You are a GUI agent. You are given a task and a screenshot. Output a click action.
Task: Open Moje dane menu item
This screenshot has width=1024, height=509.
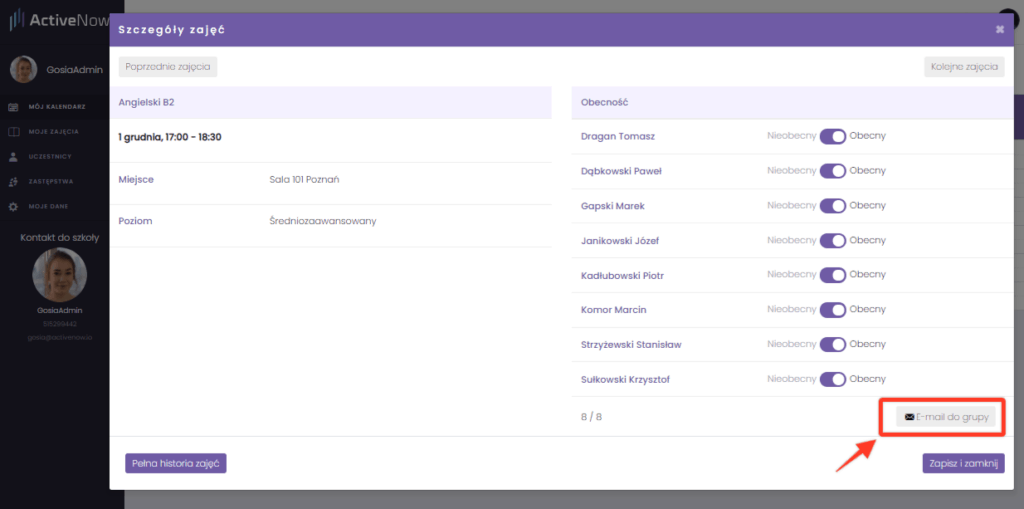48,206
